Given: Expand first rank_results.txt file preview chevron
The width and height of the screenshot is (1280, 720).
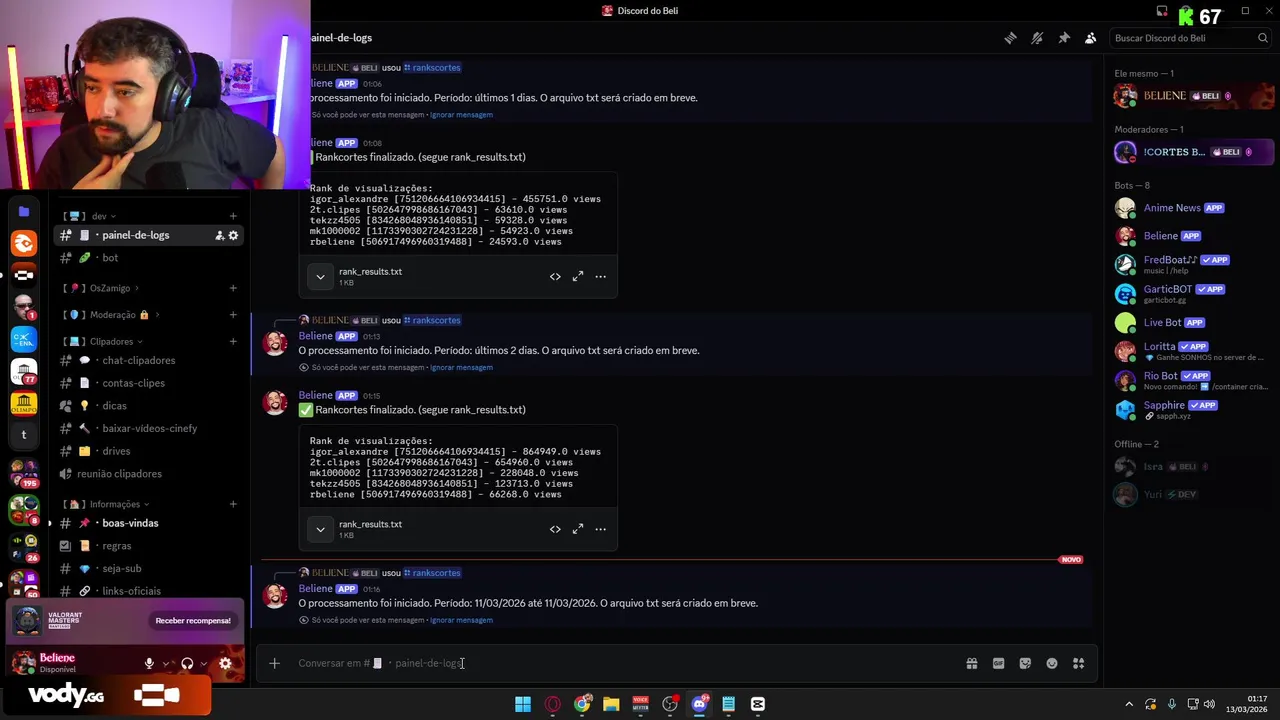Looking at the screenshot, I should (320, 277).
